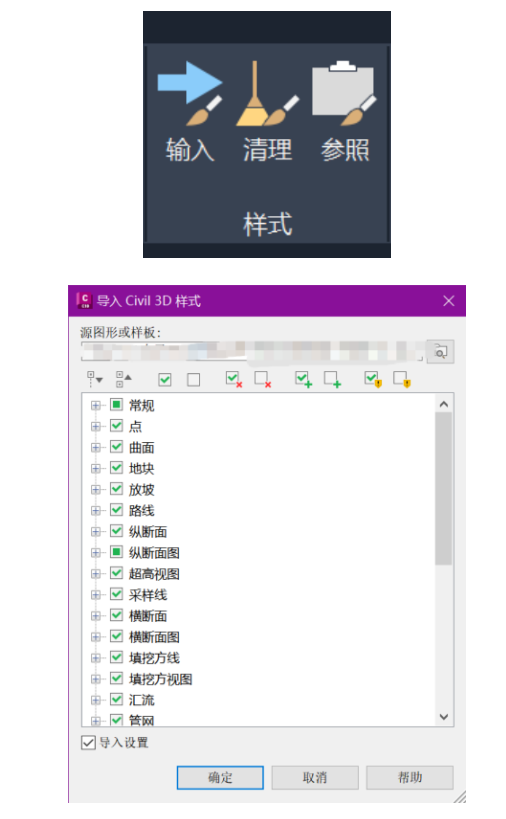
Task: Expand the 点 tree node
Action: pos(96,426)
